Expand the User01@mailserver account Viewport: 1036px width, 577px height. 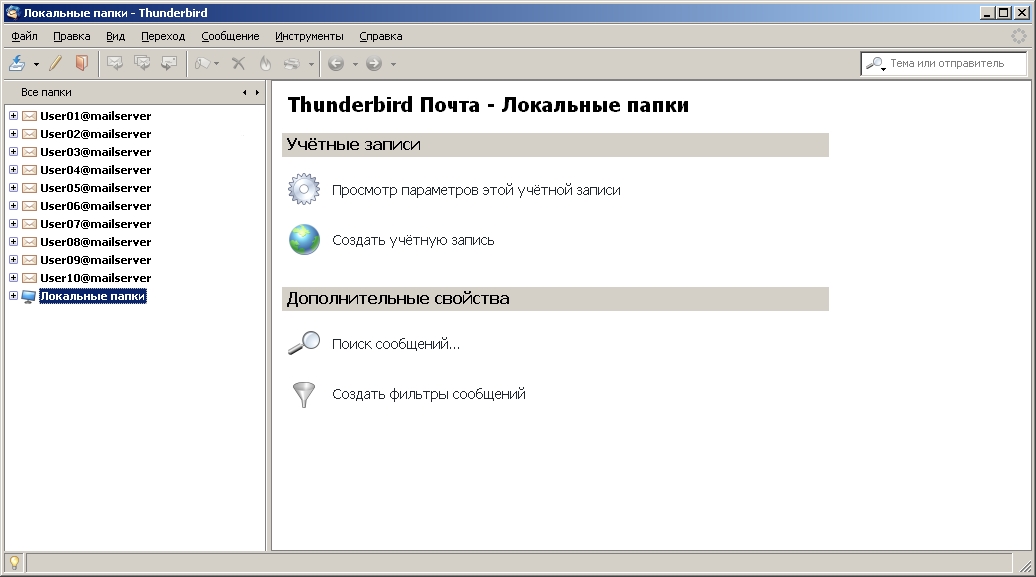pos(13,116)
